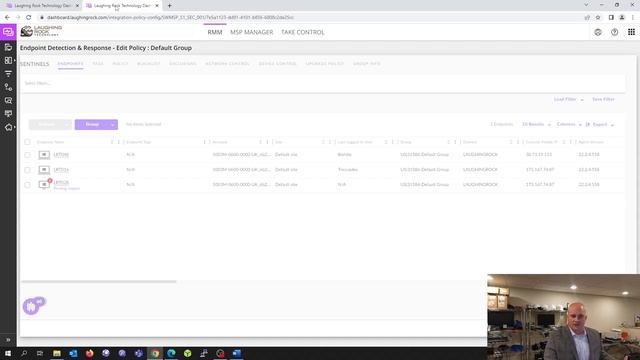Open Windows Start menu
This screenshot has height=360, width=640.
click(8, 353)
